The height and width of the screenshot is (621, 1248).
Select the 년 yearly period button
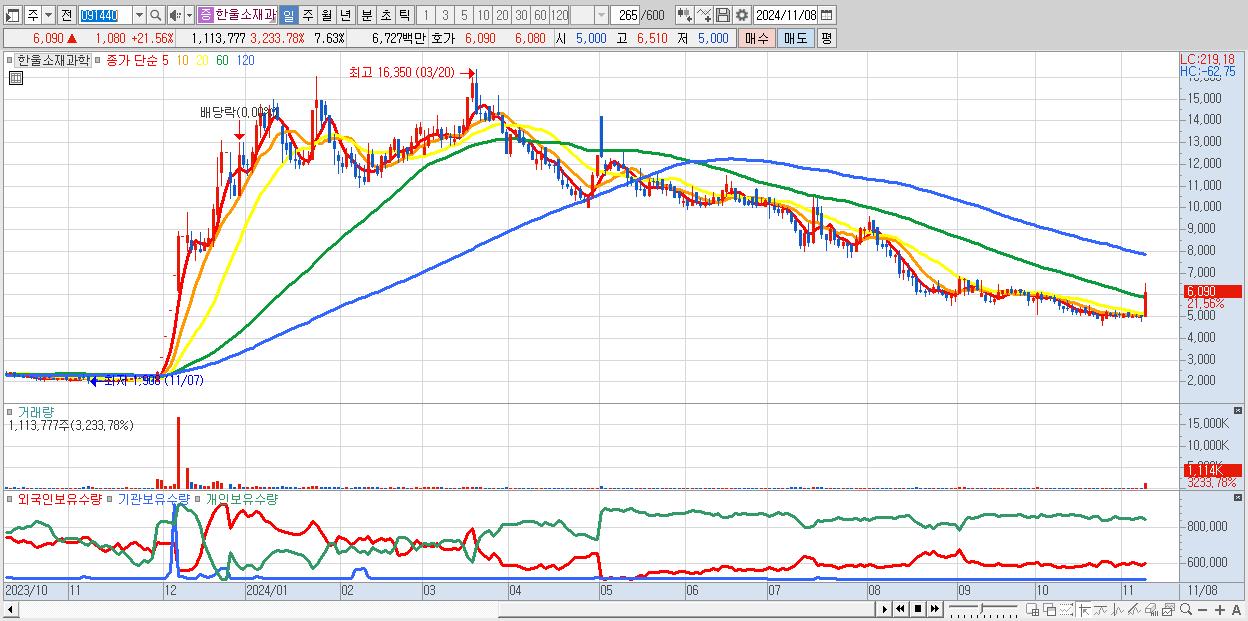[345, 15]
